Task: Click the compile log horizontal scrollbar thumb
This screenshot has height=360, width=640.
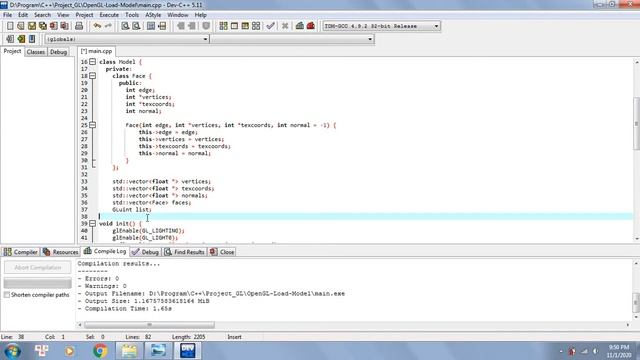Action: (149, 325)
